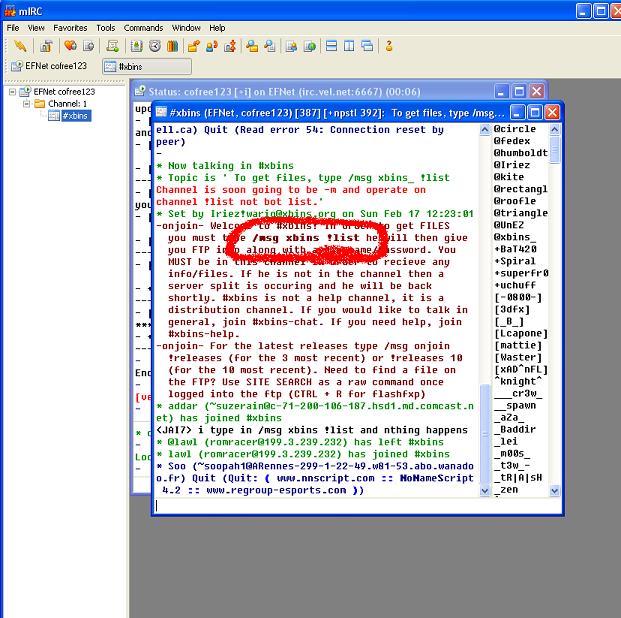Open the Notify List toolbar icon
The width and height of the screenshot is (621, 618).
coord(291,46)
